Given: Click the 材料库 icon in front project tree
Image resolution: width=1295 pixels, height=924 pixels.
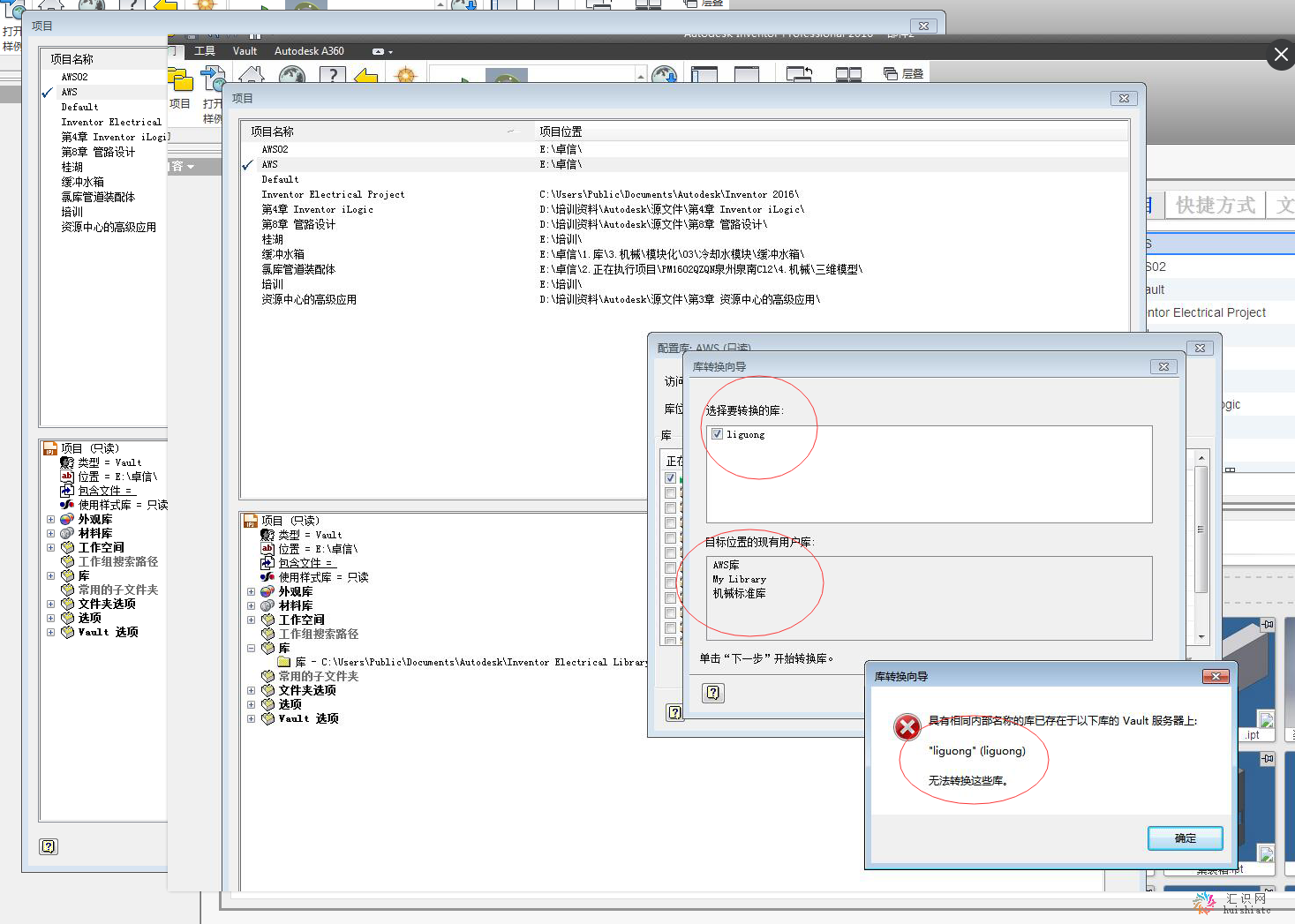Looking at the screenshot, I should (267, 605).
